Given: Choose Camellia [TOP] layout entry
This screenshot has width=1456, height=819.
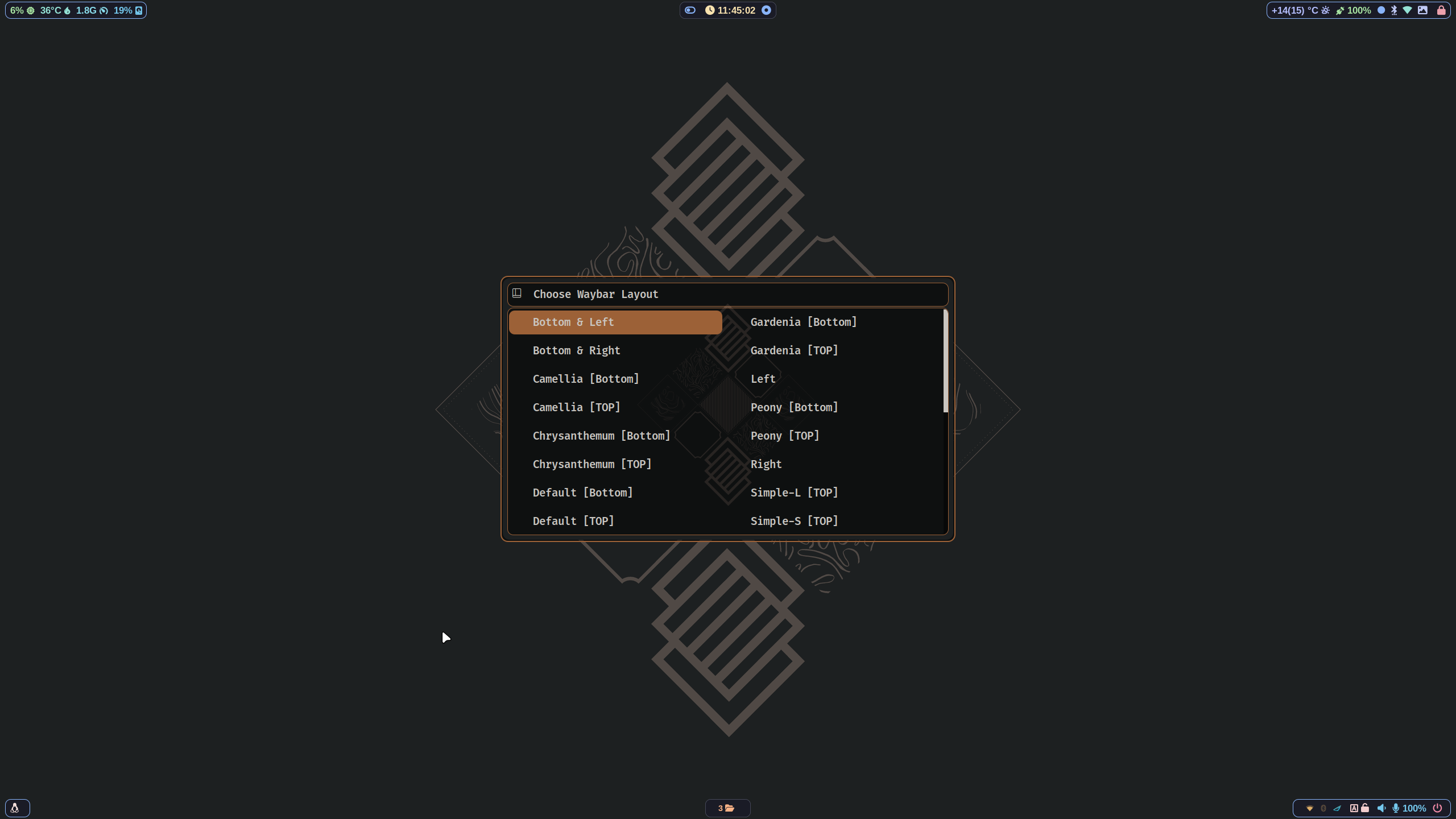Looking at the screenshot, I should pyautogui.click(x=576, y=407).
